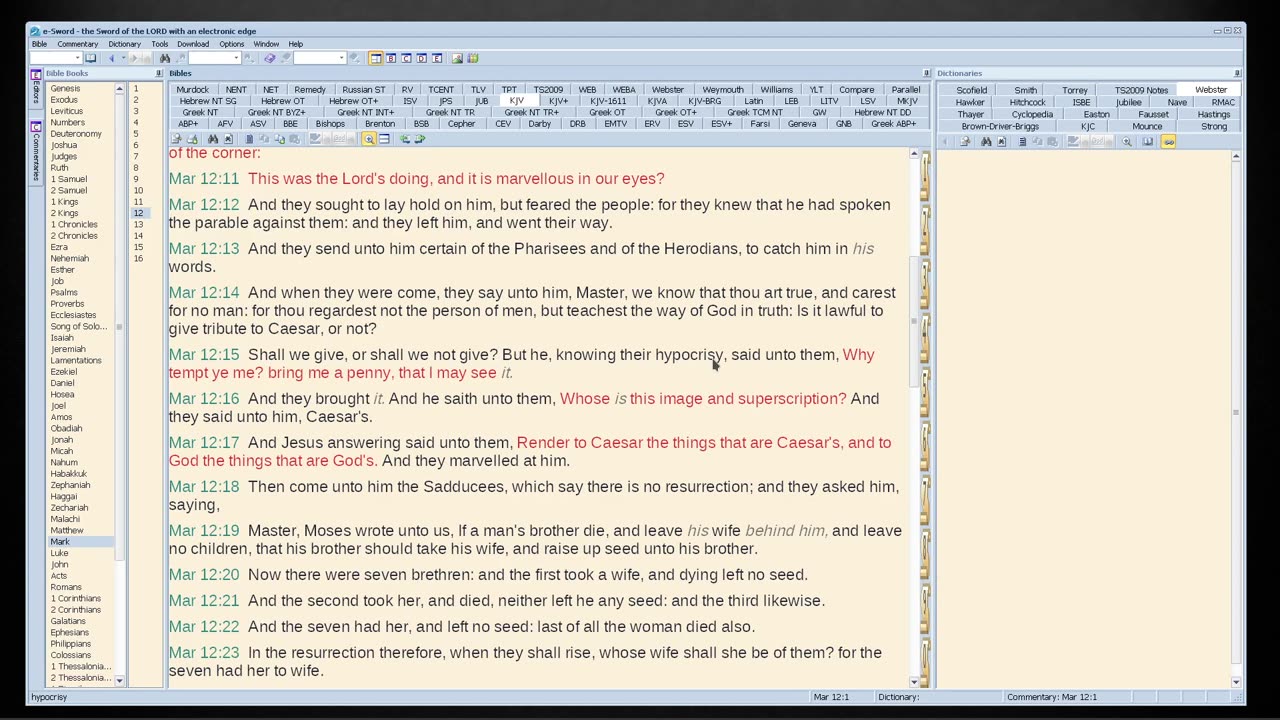Click the Mar 12:23 verse reference
1280x720 pixels.
[204, 652]
